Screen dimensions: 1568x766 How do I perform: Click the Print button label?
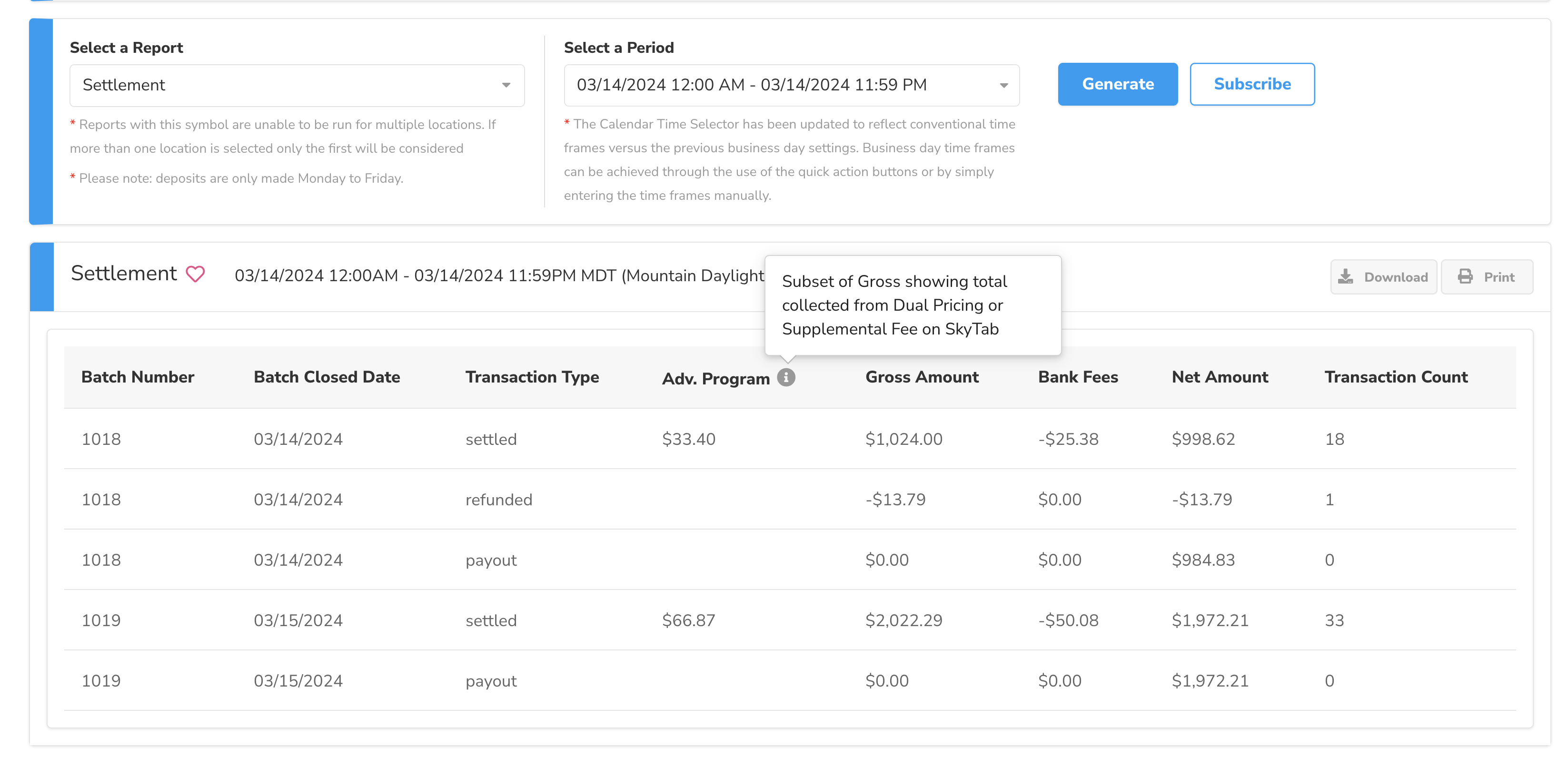click(1499, 277)
